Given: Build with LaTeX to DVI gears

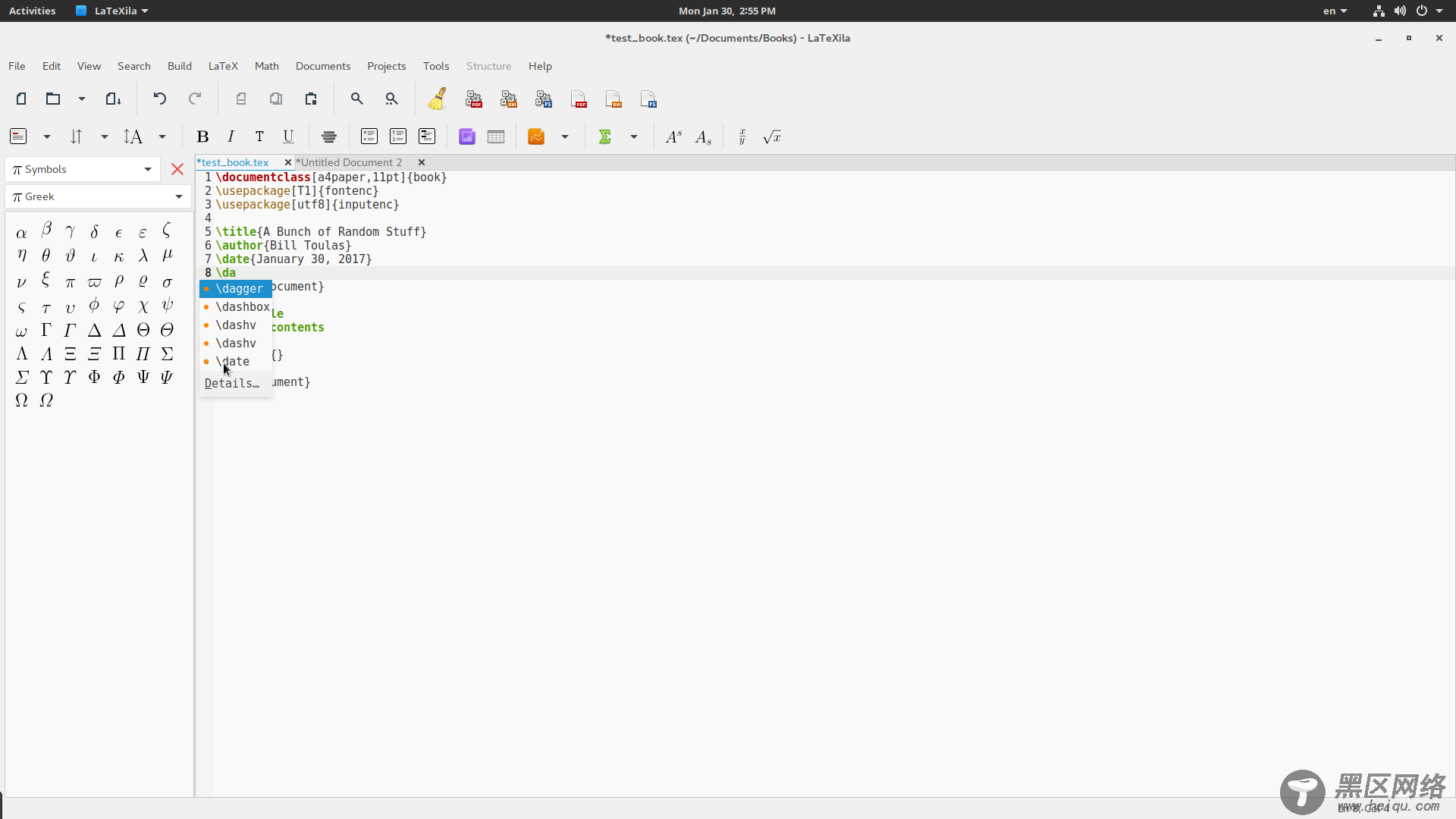Looking at the screenshot, I should (509, 99).
